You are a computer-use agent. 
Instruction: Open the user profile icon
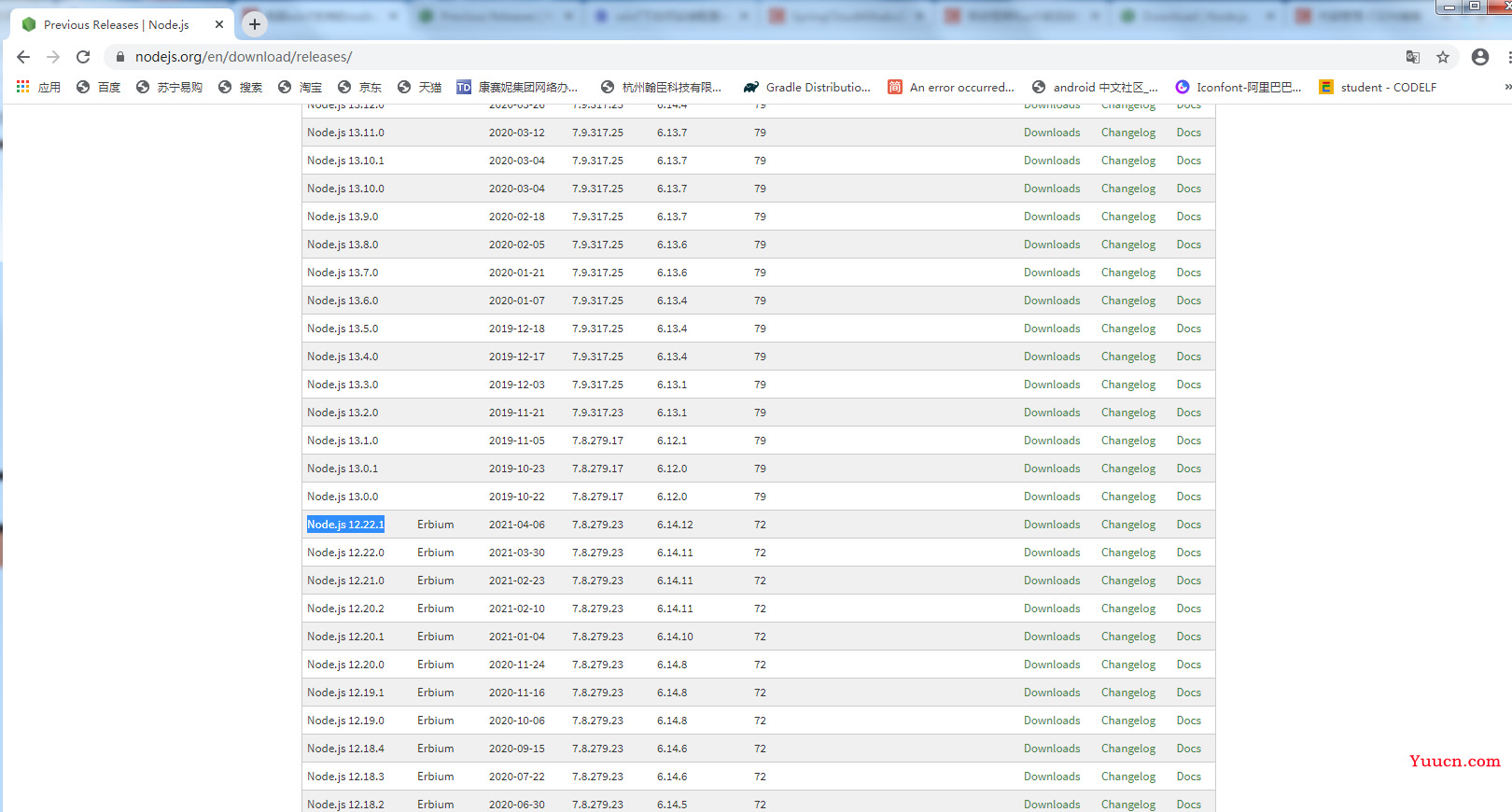click(x=1480, y=57)
